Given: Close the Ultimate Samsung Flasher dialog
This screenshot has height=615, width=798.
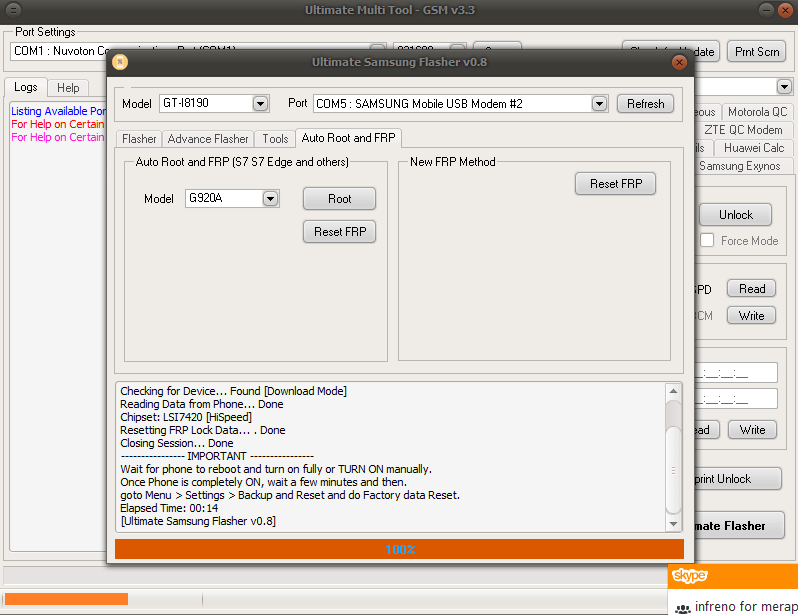Looking at the screenshot, I should (679, 62).
